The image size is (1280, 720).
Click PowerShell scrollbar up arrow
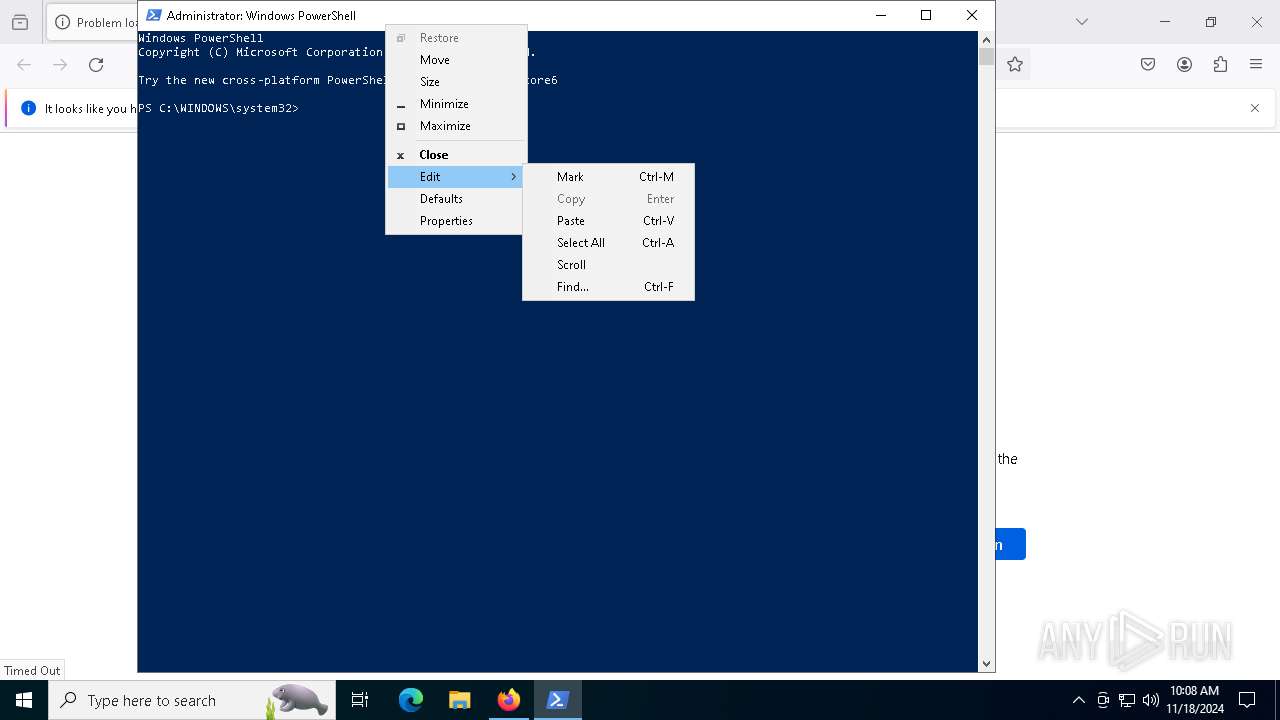click(x=986, y=40)
